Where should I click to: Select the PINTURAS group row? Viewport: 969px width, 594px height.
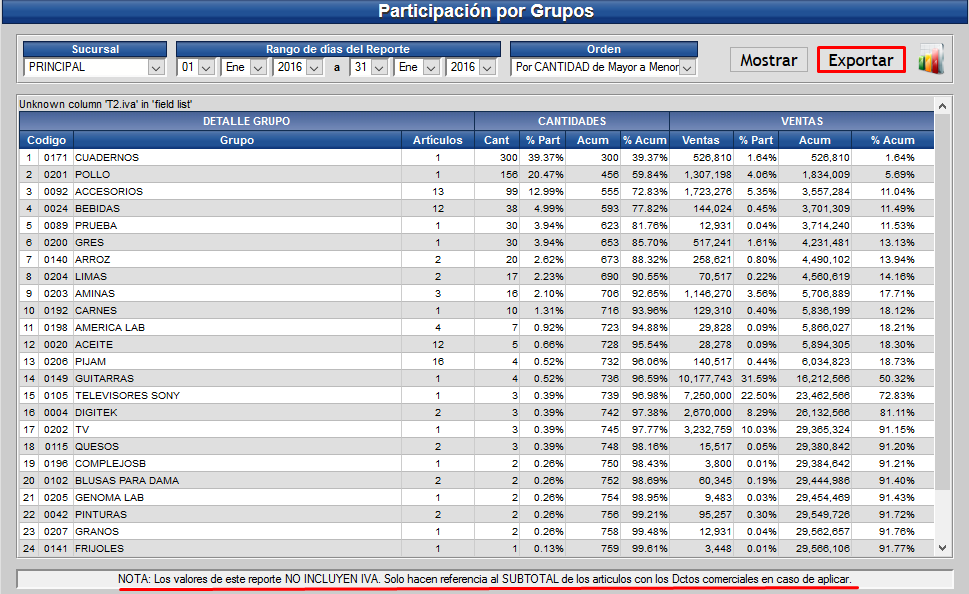(476, 514)
